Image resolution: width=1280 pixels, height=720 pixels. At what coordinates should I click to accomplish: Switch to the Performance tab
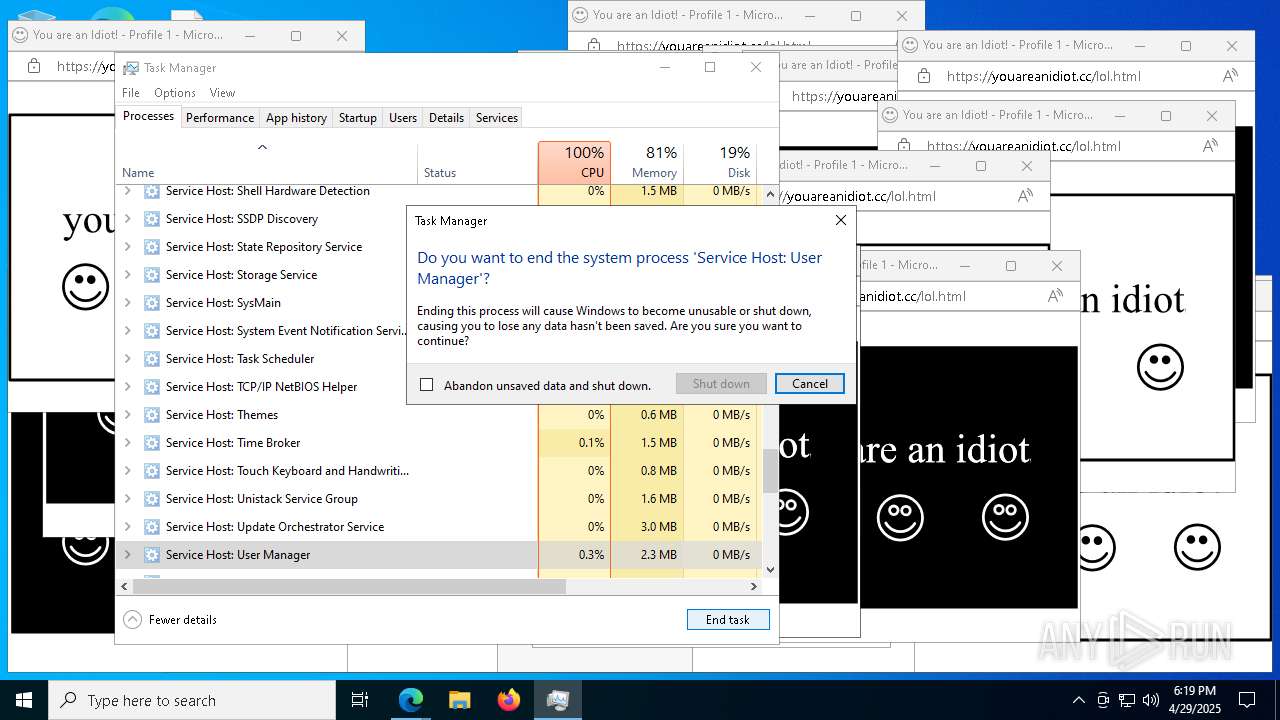pyautogui.click(x=220, y=118)
